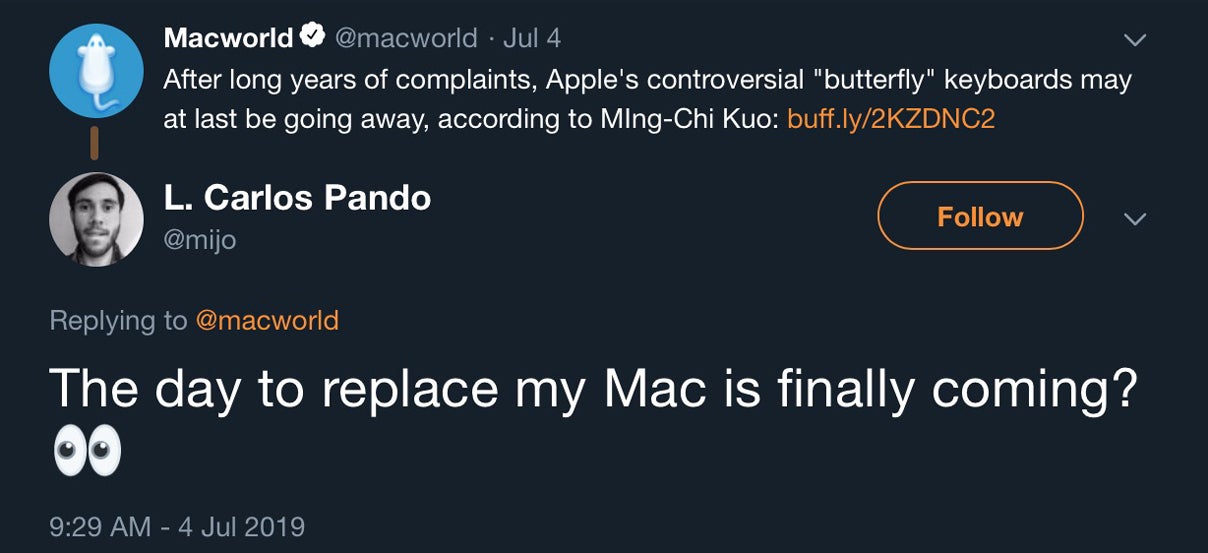Click the verified badge next to Macworld
This screenshot has height=553, width=1208.
coord(312,38)
